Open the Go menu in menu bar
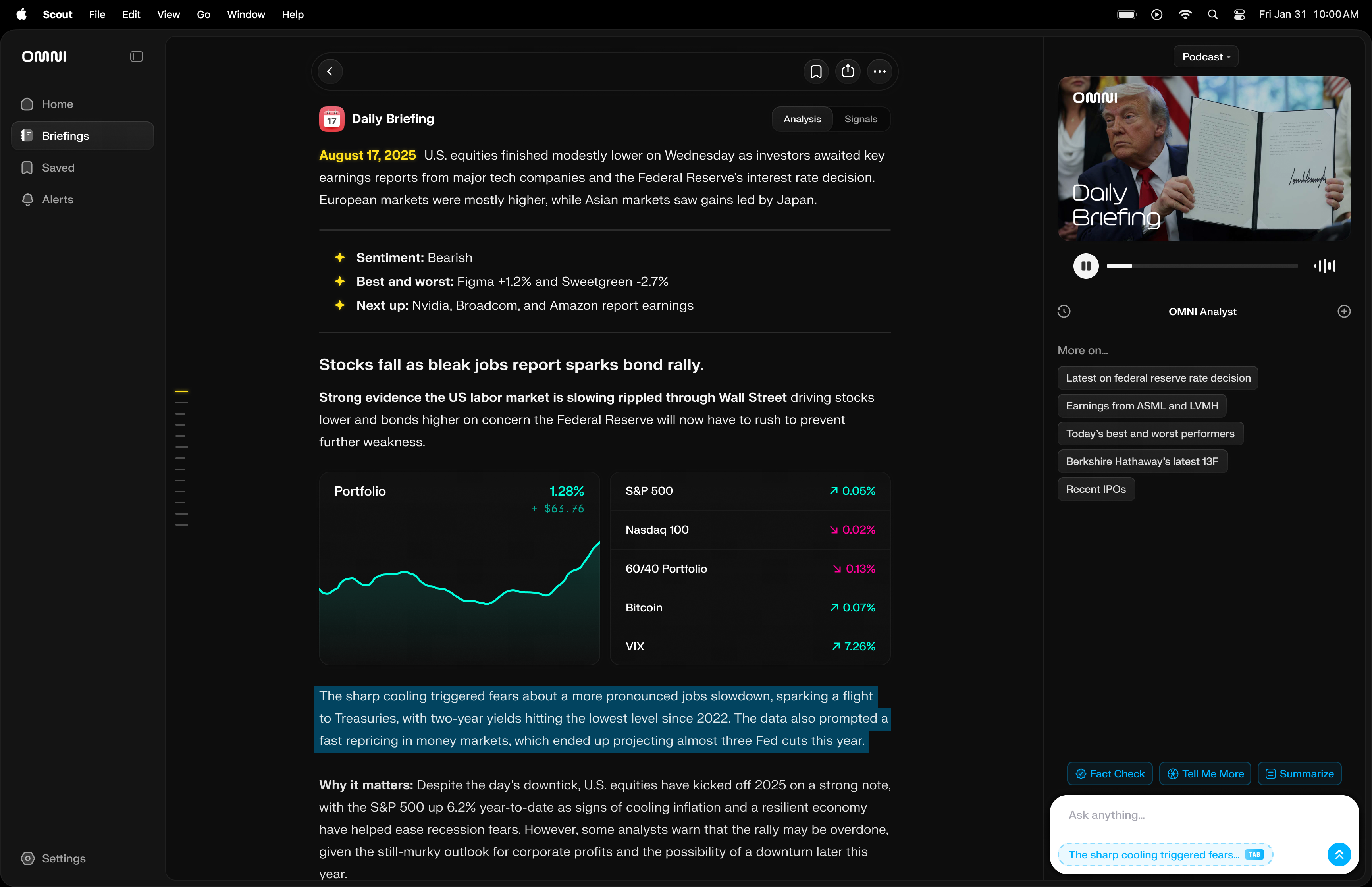 coord(203,14)
